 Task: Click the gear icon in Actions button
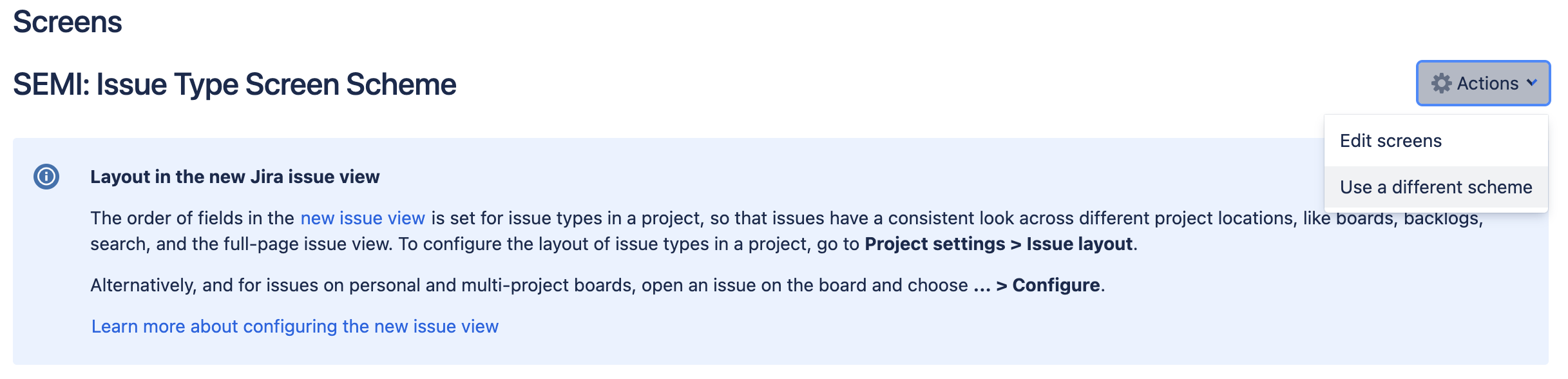1441,83
